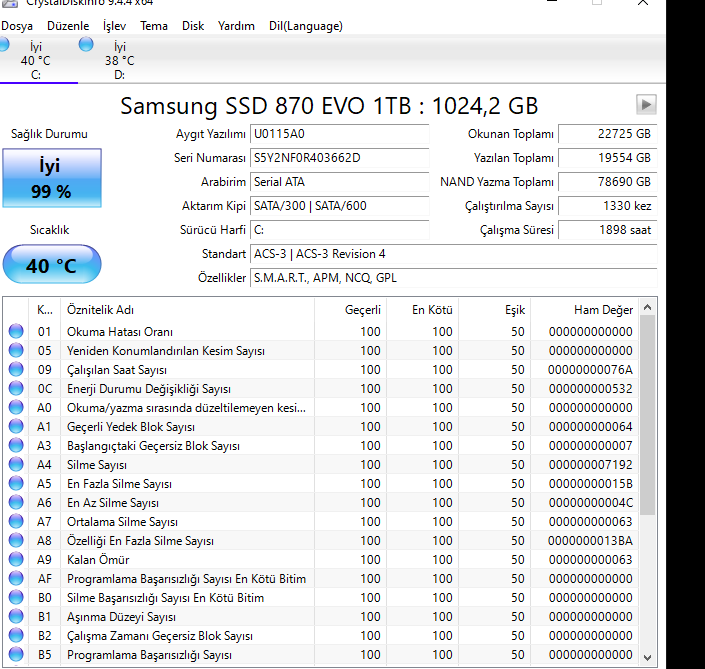The width and height of the screenshot is (705, 669).
Task: Select Enerji Durumu Değişikliği Sayısı row
Action: coord(321,388)
